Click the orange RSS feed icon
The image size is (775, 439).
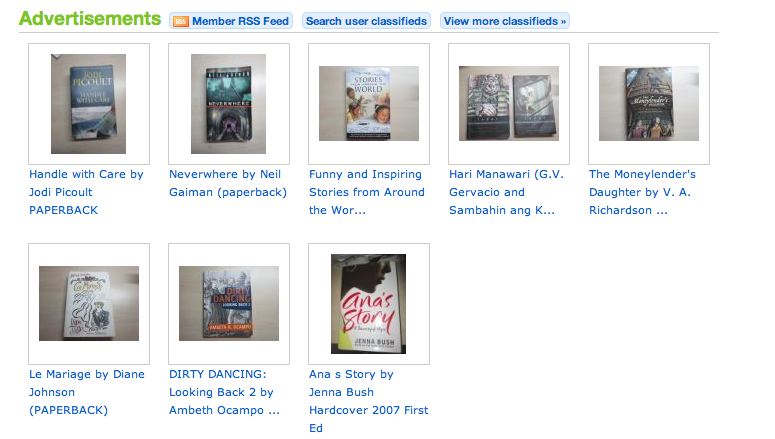pos(181,21)
